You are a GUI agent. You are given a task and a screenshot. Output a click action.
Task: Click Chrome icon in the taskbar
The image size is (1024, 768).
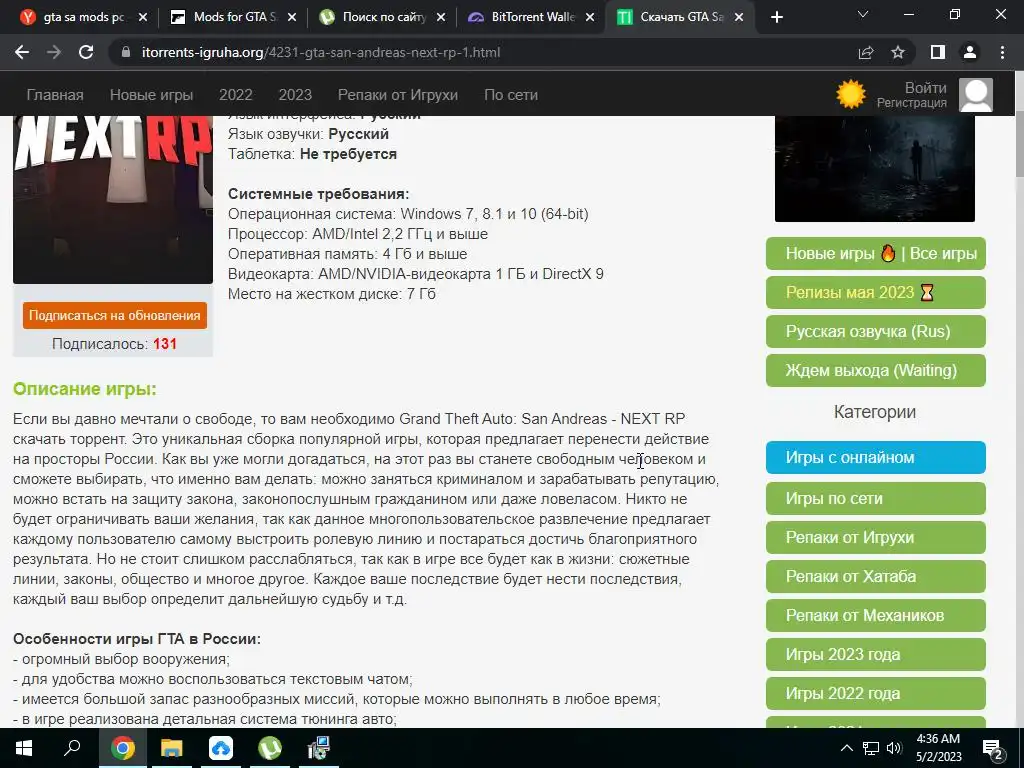click(122, 748)
